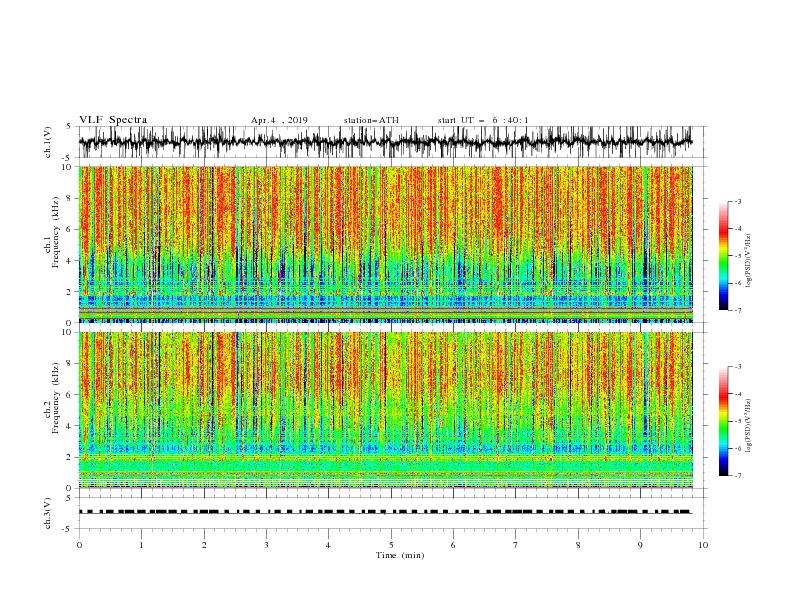792x612 pixels.
Task: Click the ch.1 waveform voltage trace
Action: click(x=385, y=142)
